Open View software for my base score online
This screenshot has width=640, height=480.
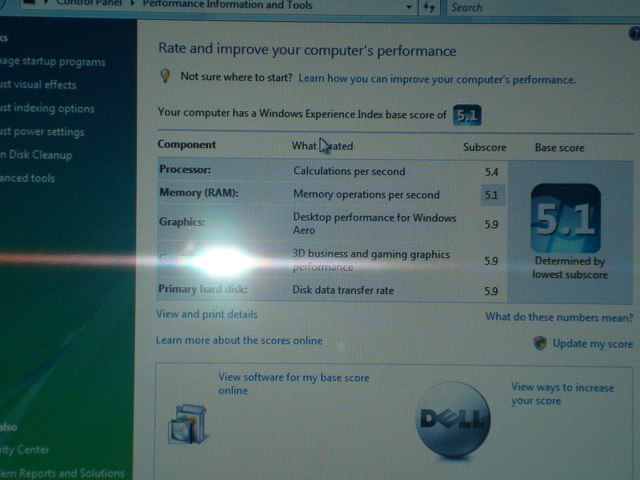pyautogui.click(x=293, y=384)
